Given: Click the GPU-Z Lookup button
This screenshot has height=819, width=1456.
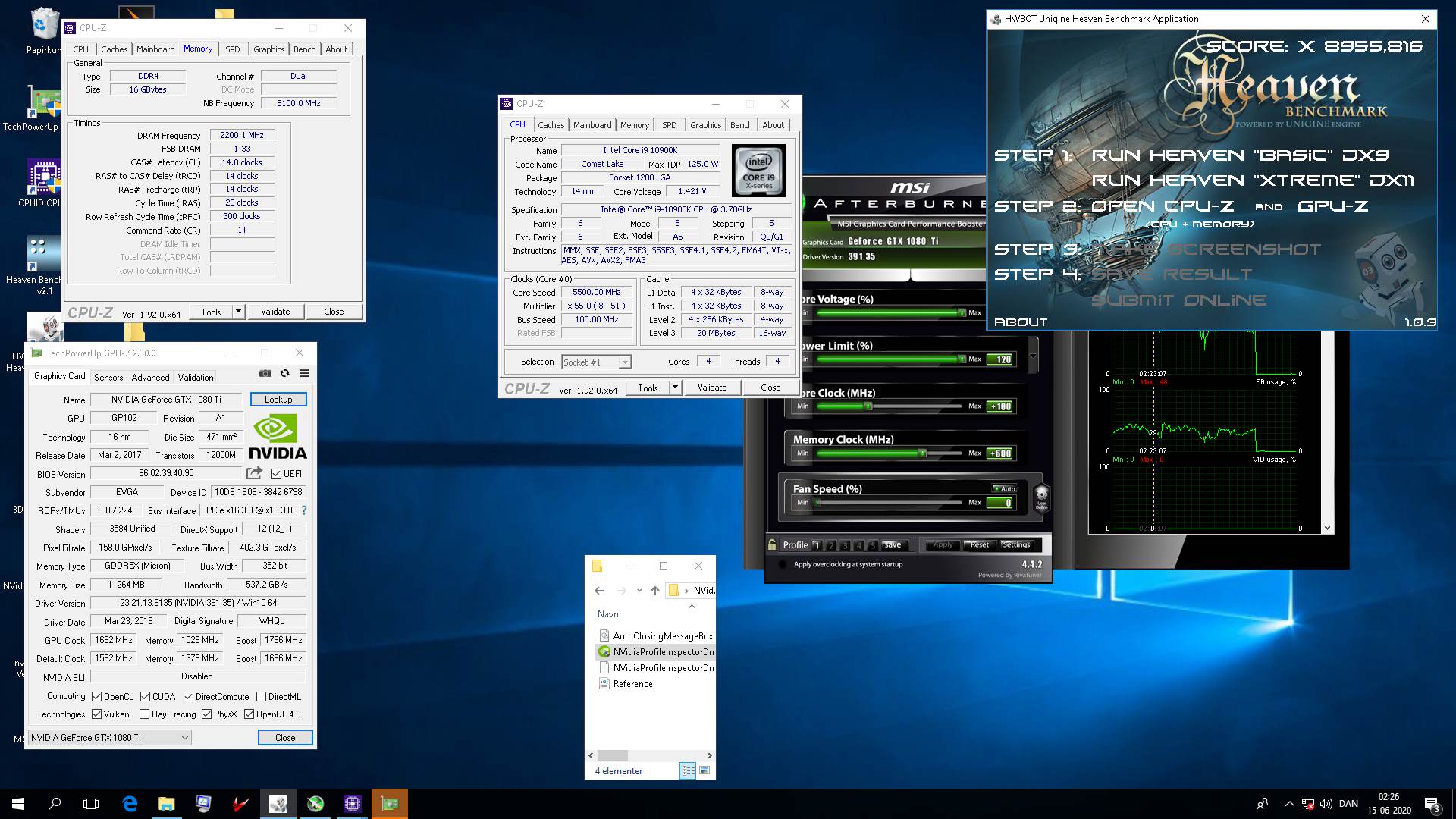Looking at the screenshot, I should (x=278, y=400).
